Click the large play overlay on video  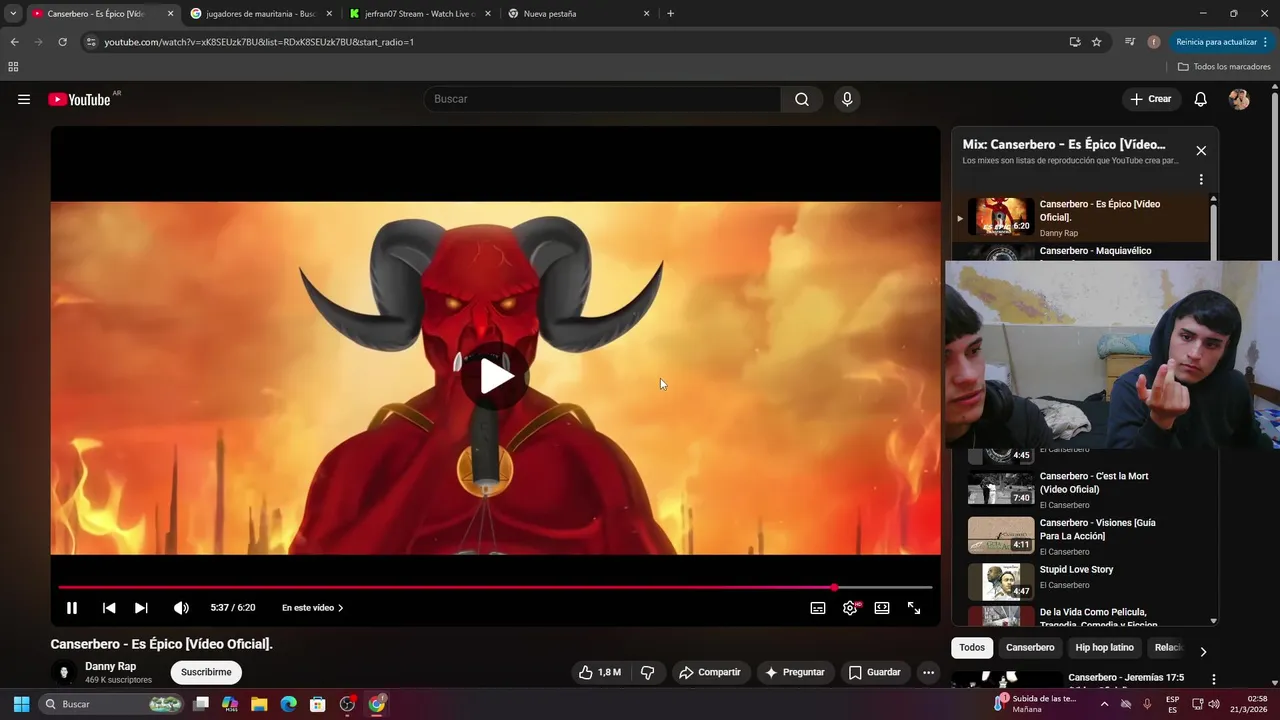[496, 376]
